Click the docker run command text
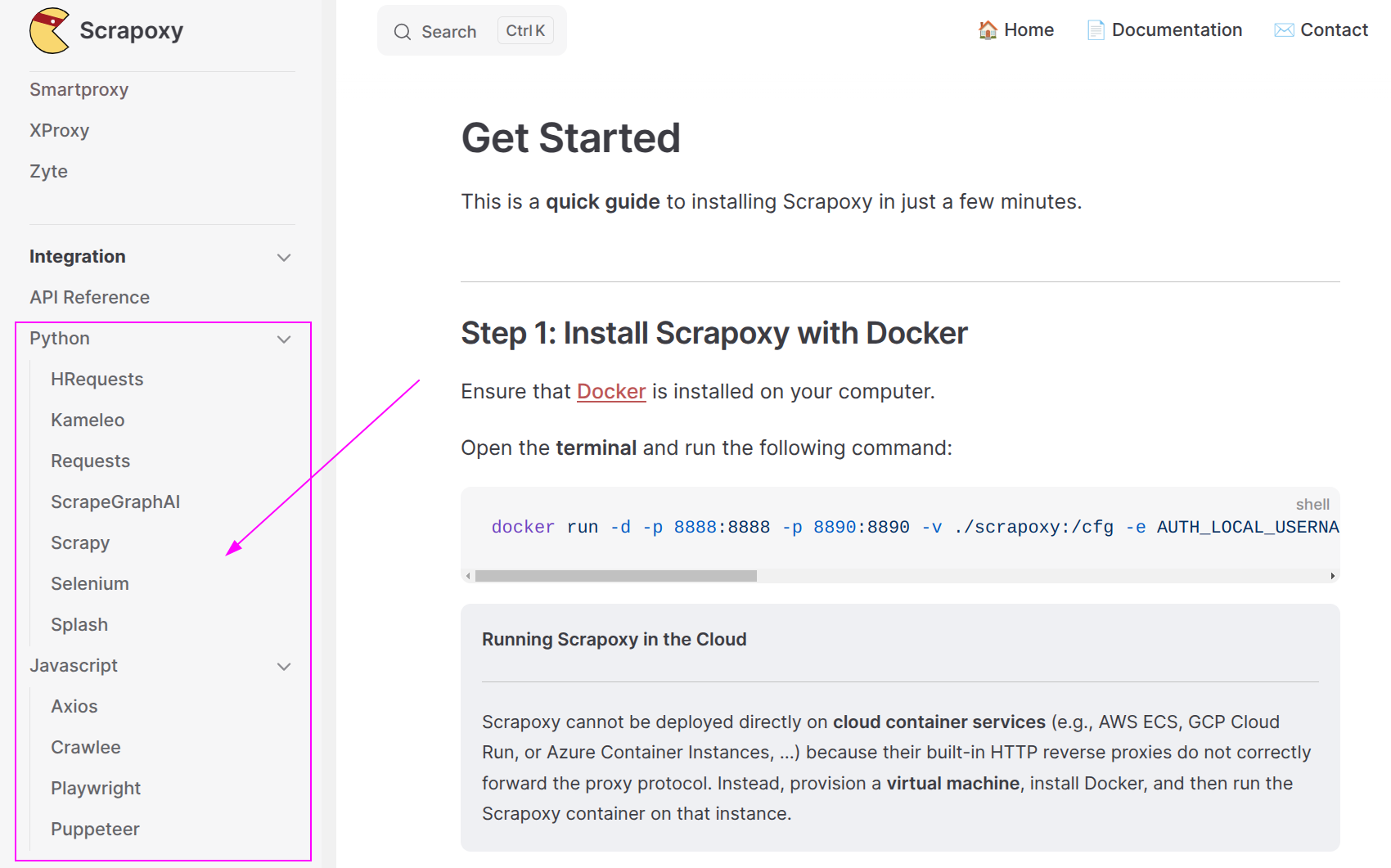Image resolution: width=1391 pixels, height=868 pixels. 915,528
